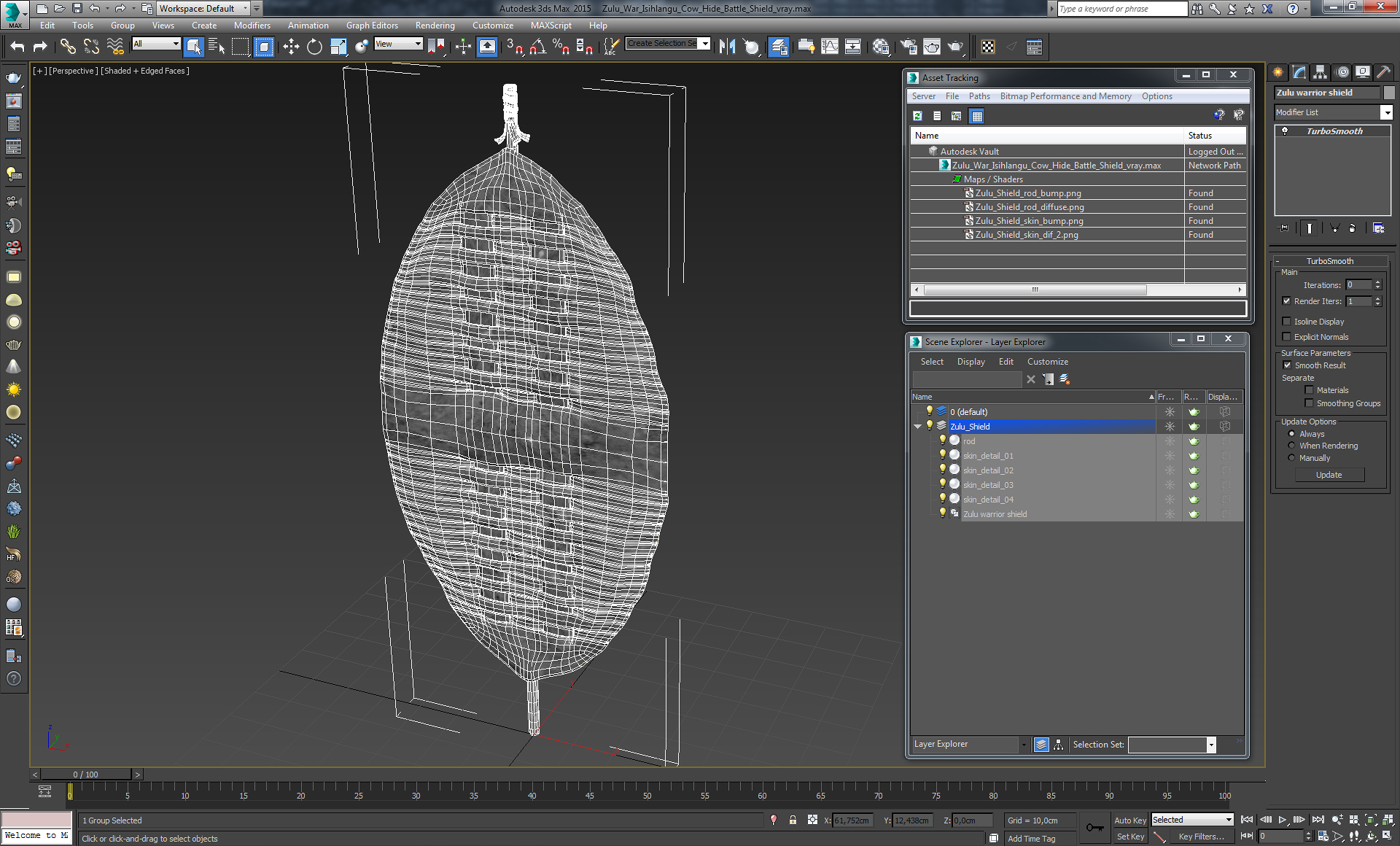Refresh the Asset Tracking list
1400x846 pixels.
pos(918,116)
